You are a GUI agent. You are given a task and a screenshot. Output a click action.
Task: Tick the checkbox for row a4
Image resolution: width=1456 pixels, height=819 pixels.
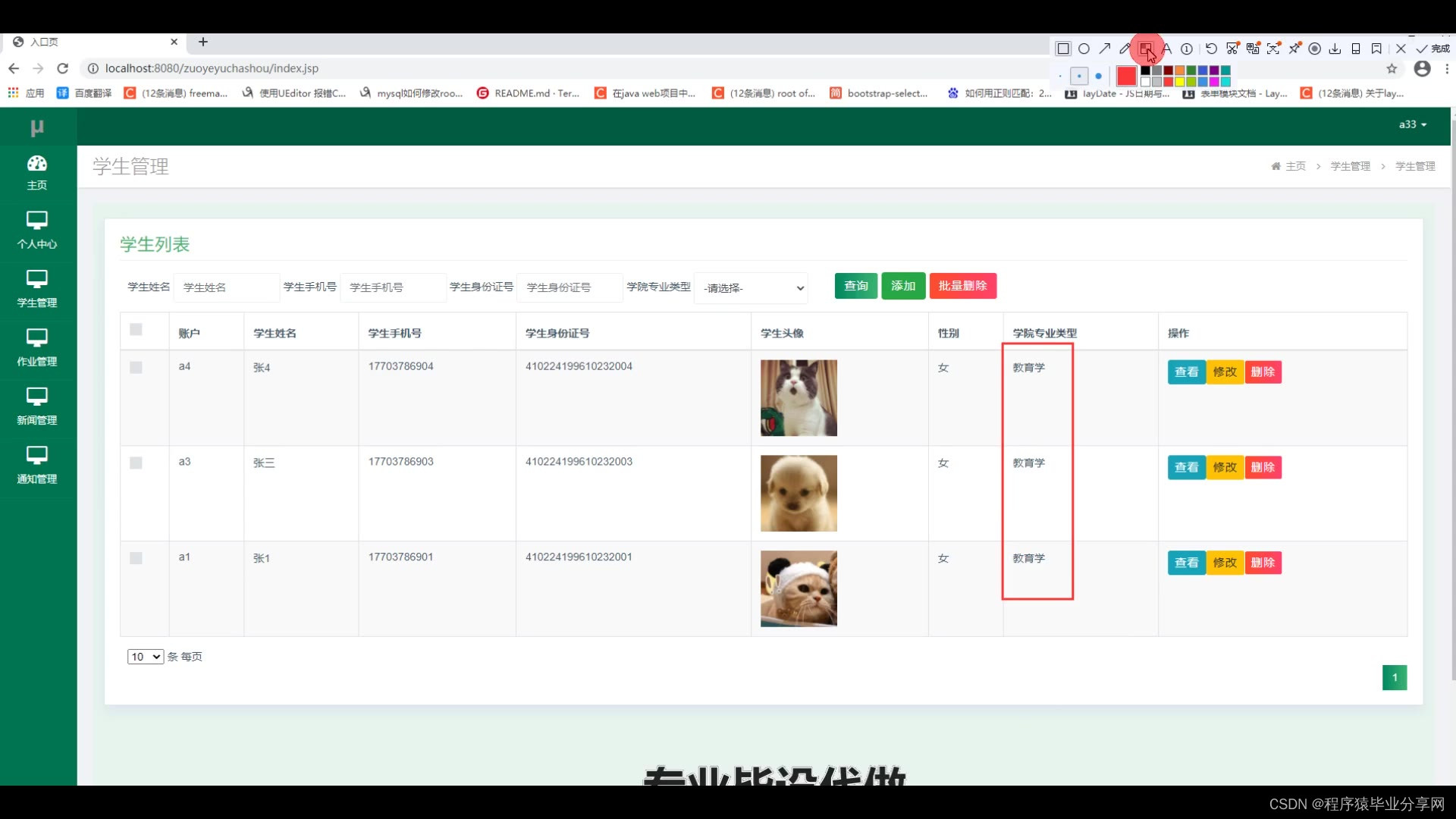coord(136,368)
